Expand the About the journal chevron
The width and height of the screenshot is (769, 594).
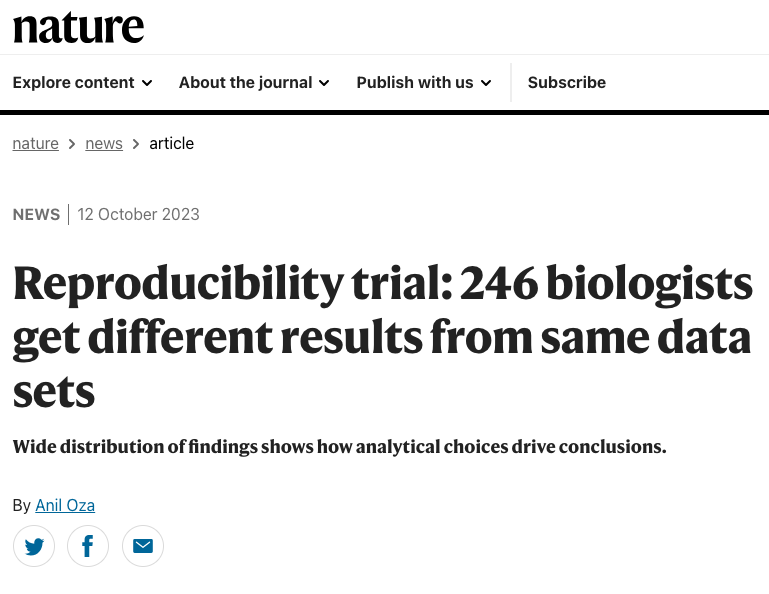tap(324, 83)
